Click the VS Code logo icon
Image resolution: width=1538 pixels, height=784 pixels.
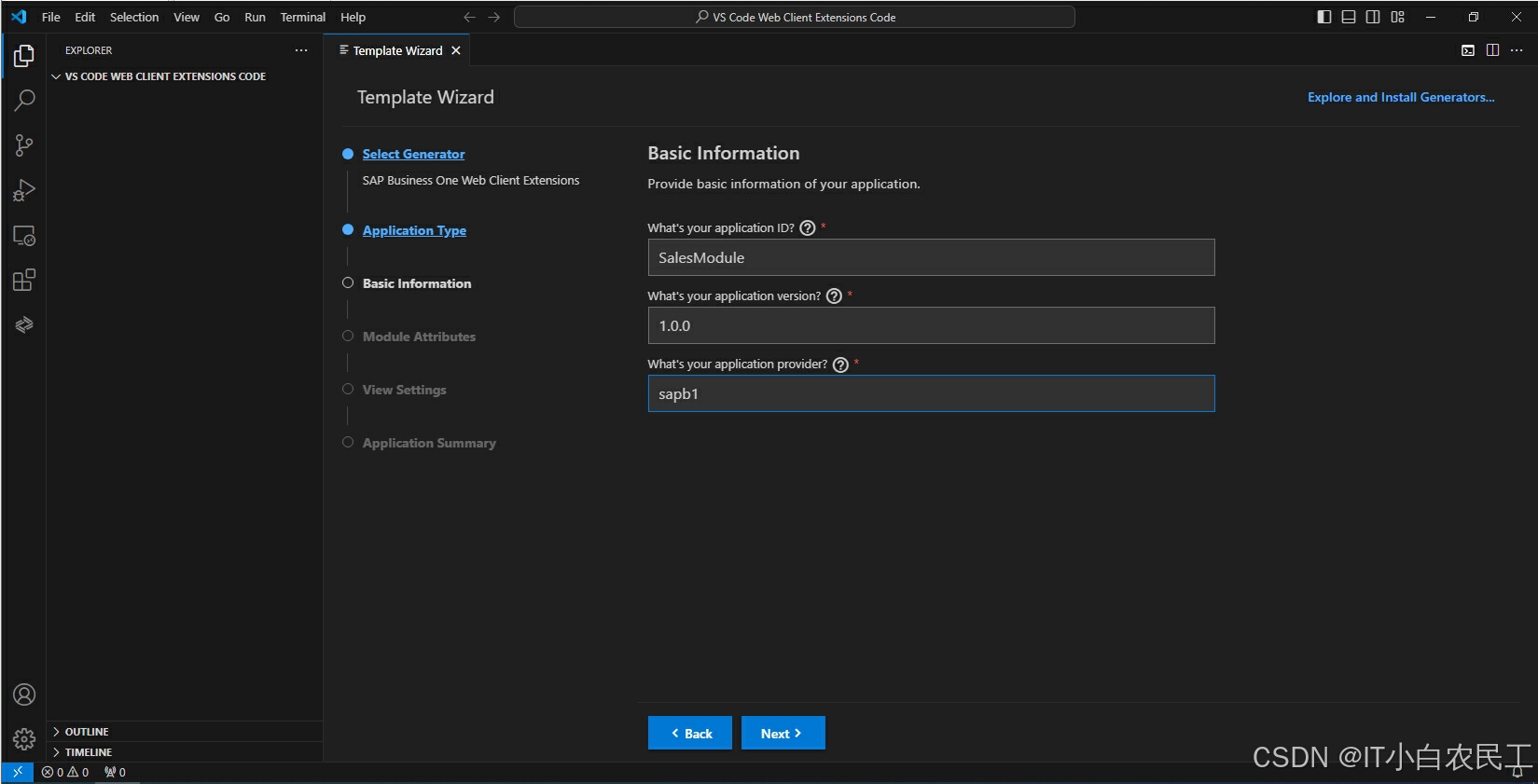point(19,17)
